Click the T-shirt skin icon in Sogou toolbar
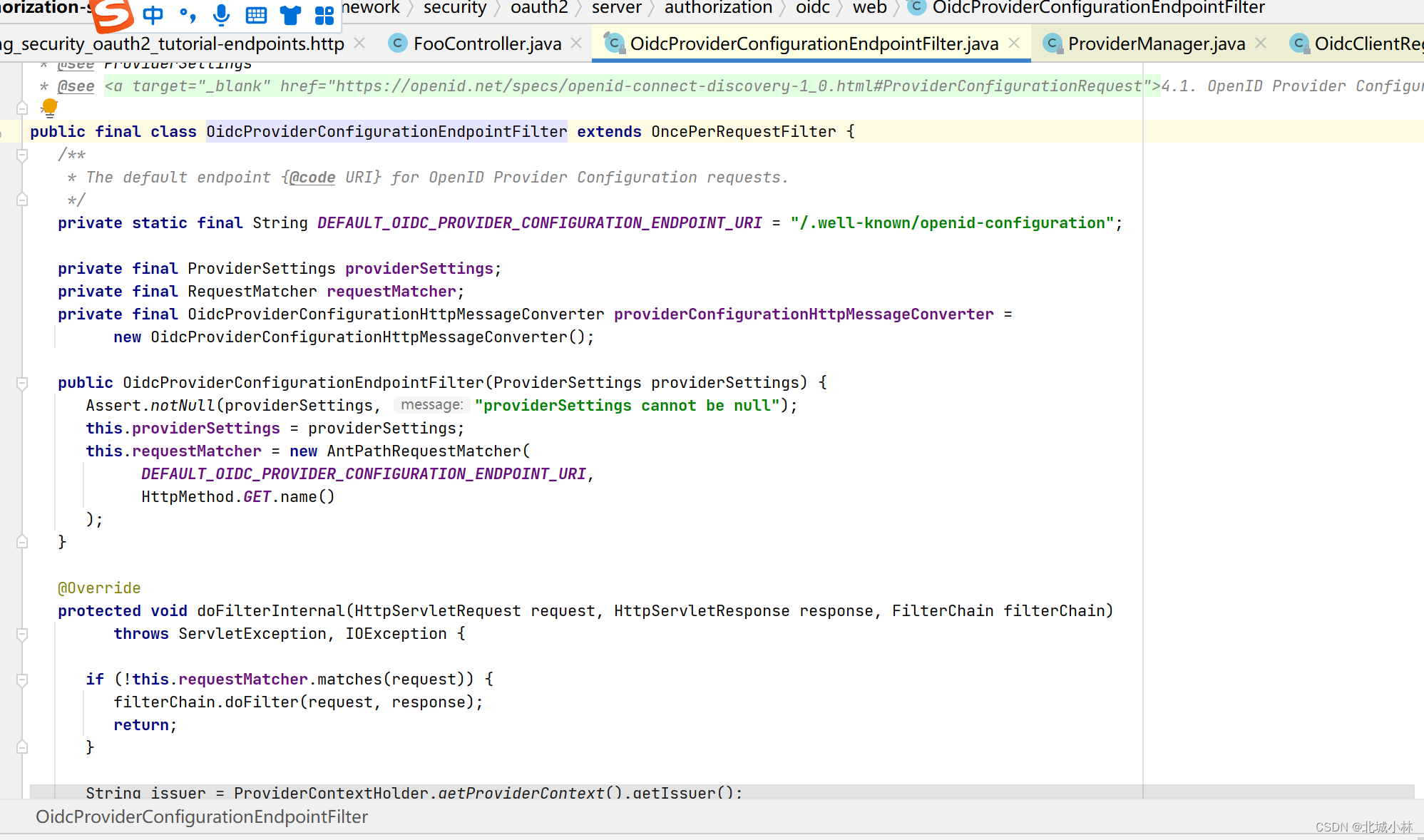 (290, 14)
